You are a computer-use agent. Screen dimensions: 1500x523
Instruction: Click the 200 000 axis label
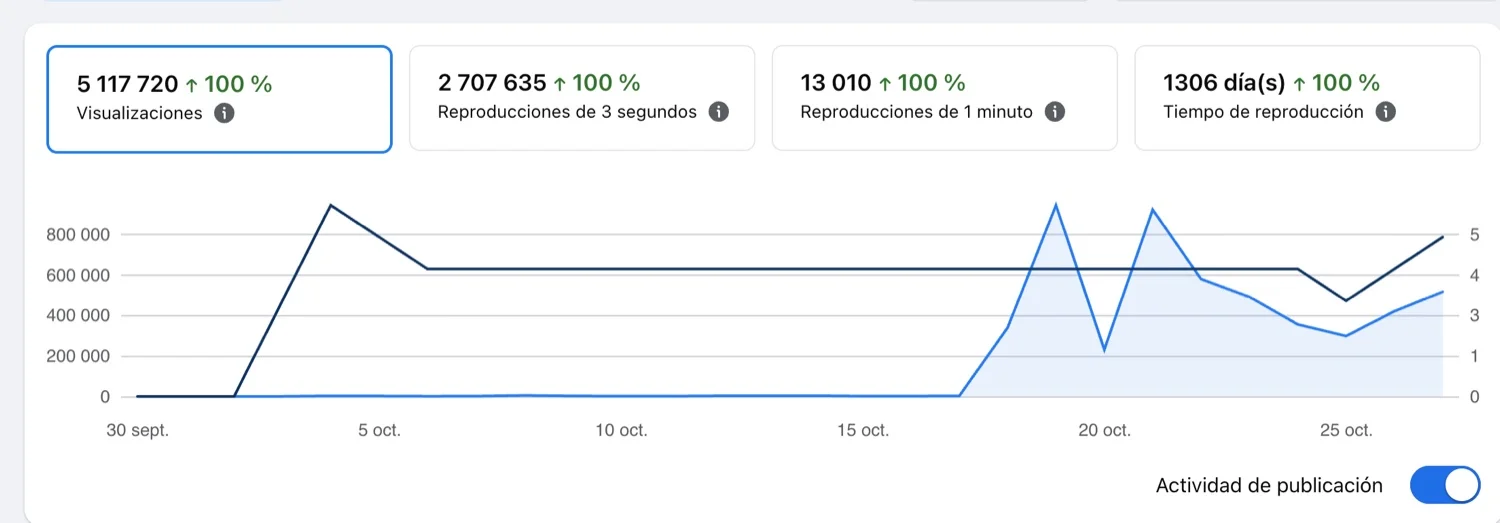78,356
